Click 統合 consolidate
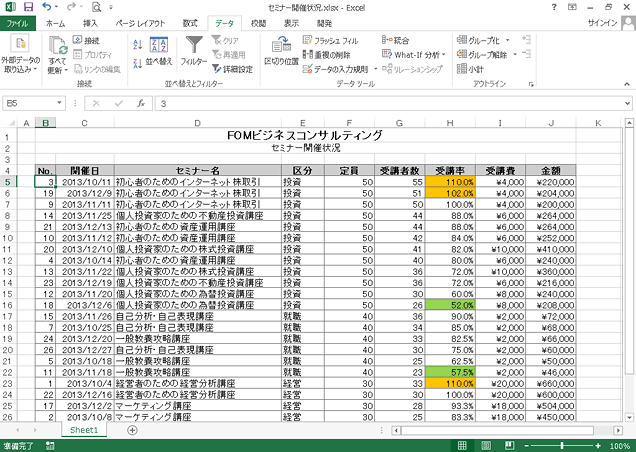This screenshot has width=636, height=452. (395, 40)
